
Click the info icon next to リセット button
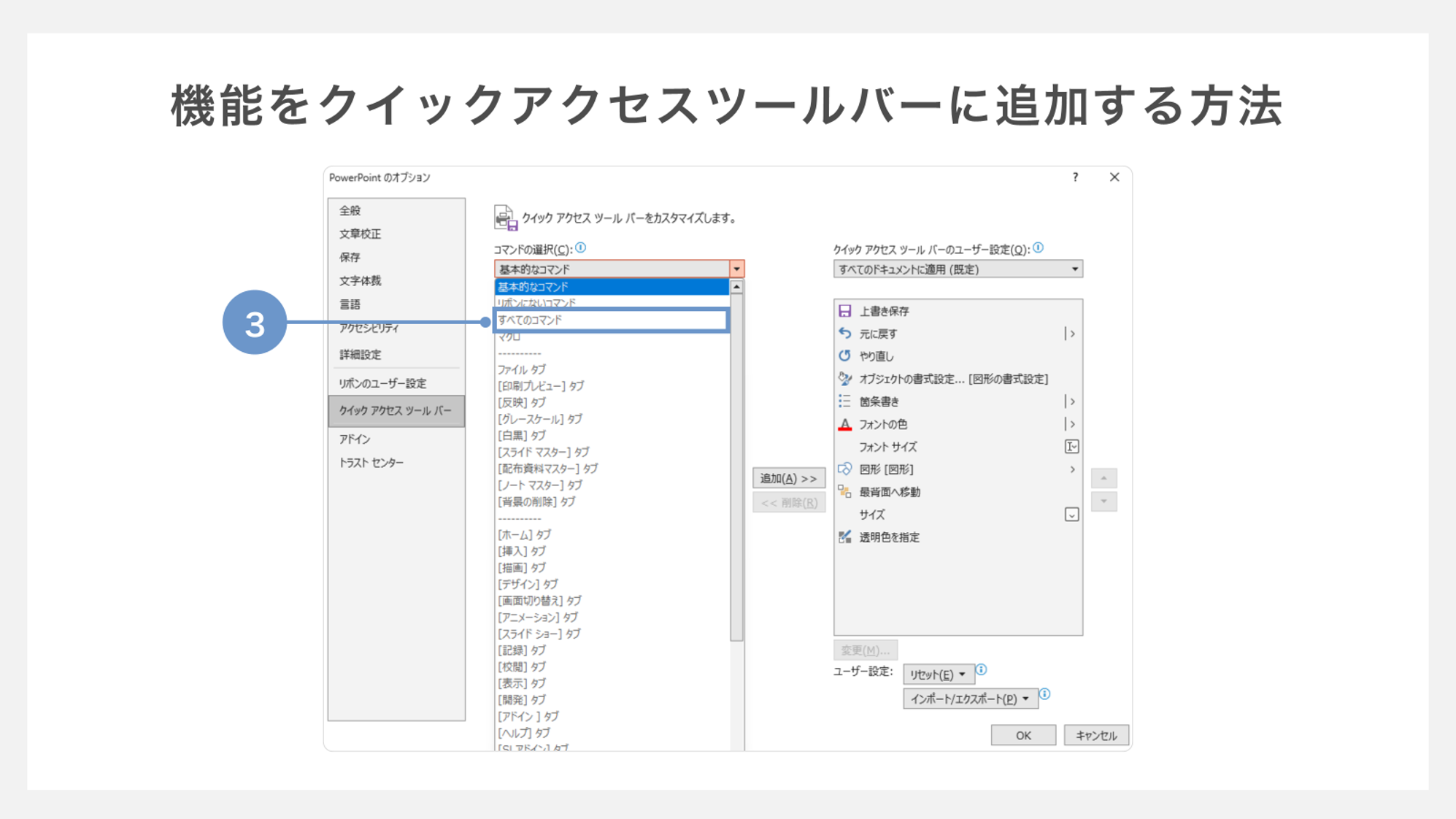tap(982, 670)
